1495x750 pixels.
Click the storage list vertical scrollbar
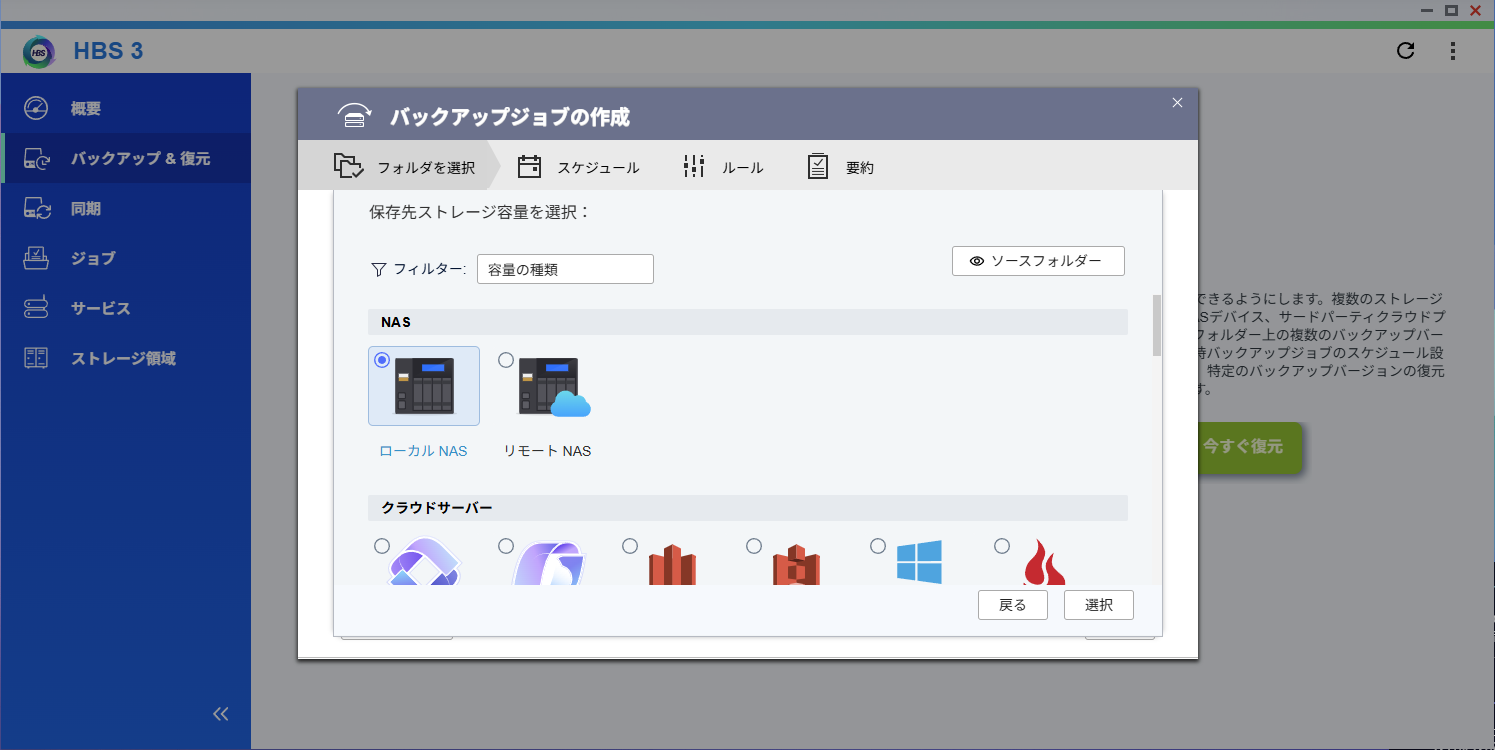pyautogui.click(x=1157, y=325)
